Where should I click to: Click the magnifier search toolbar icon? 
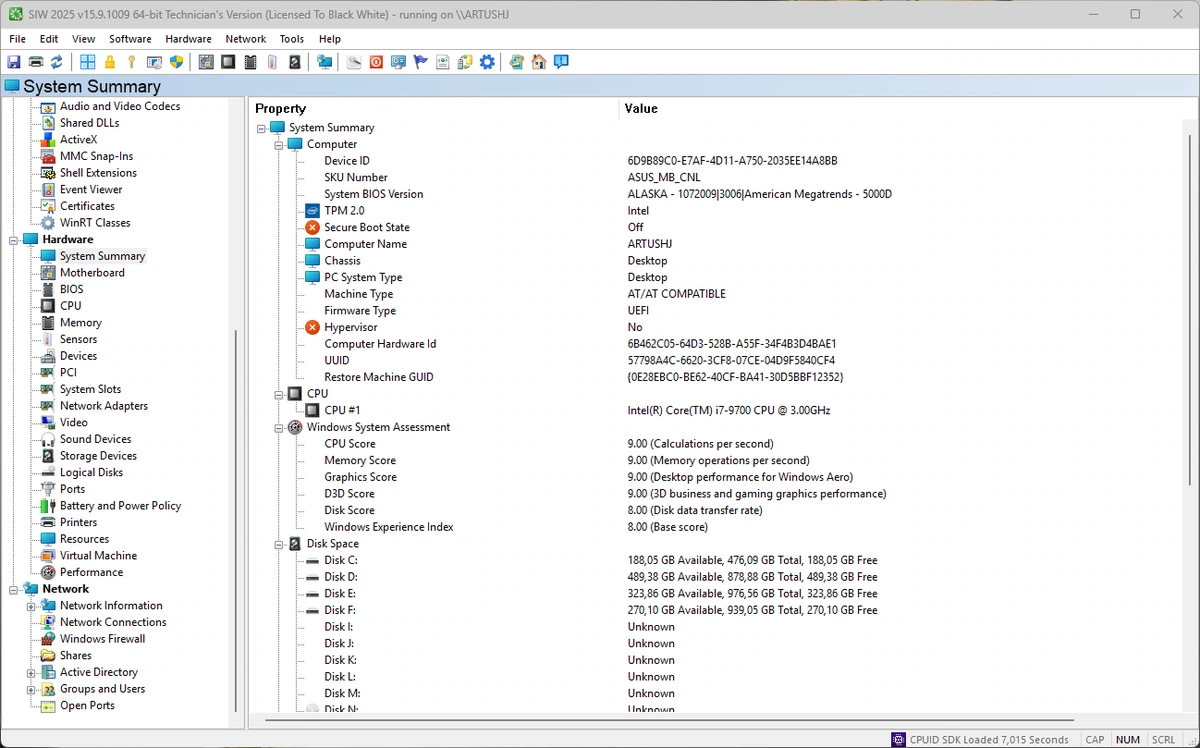(354, 62)
